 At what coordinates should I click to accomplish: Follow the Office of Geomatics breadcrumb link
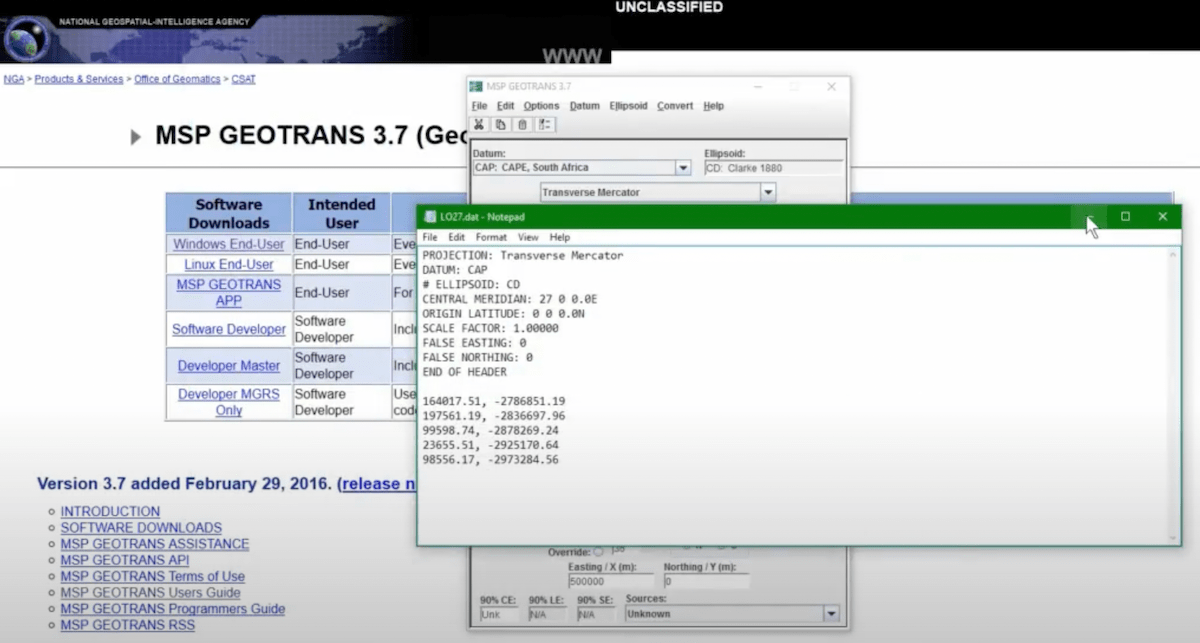[177, 79]
